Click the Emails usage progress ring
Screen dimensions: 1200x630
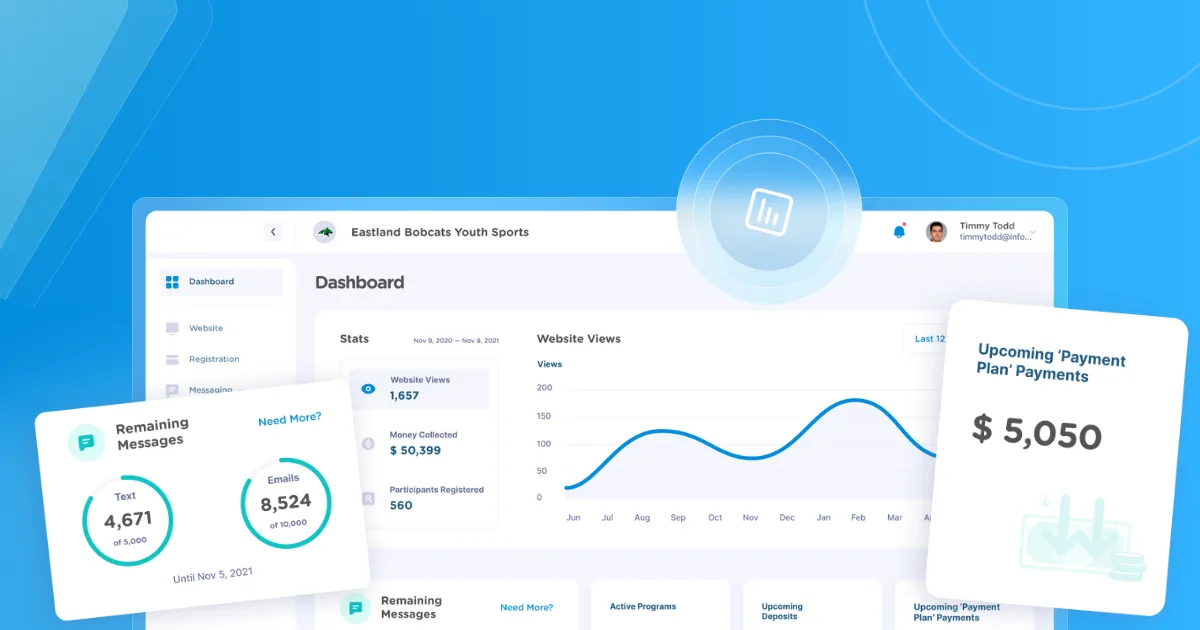pos(288,502)
